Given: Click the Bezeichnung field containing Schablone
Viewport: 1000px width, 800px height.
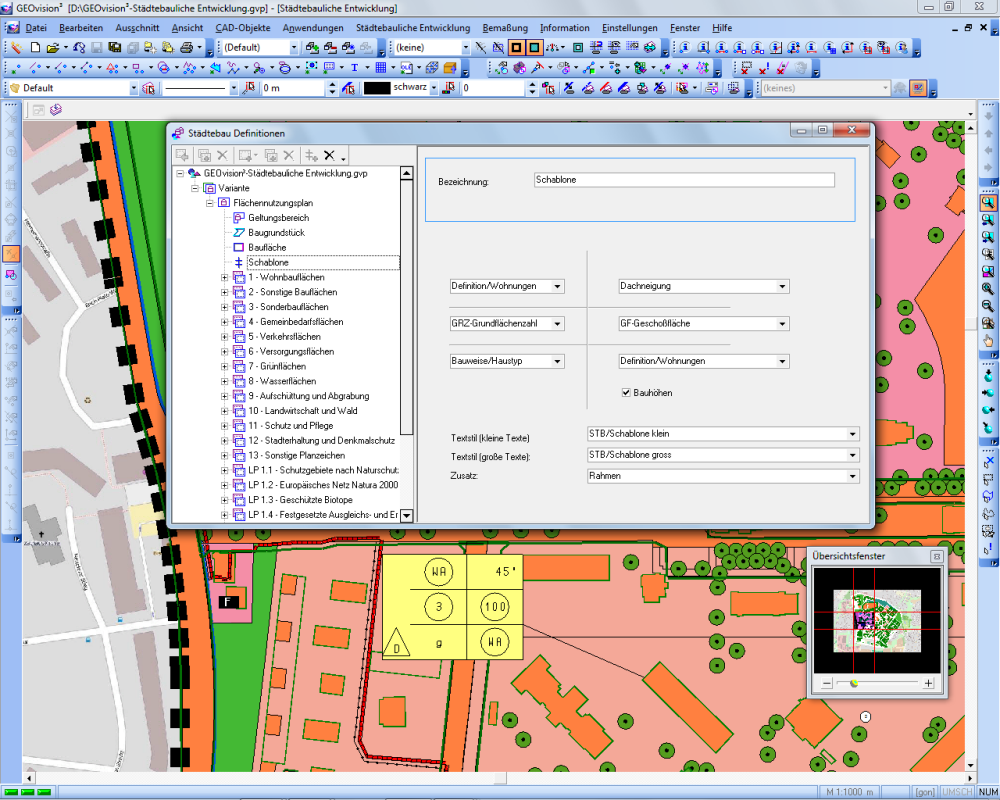Looking at the screenshot, I should pyautogui.click(x=684, y=180).
